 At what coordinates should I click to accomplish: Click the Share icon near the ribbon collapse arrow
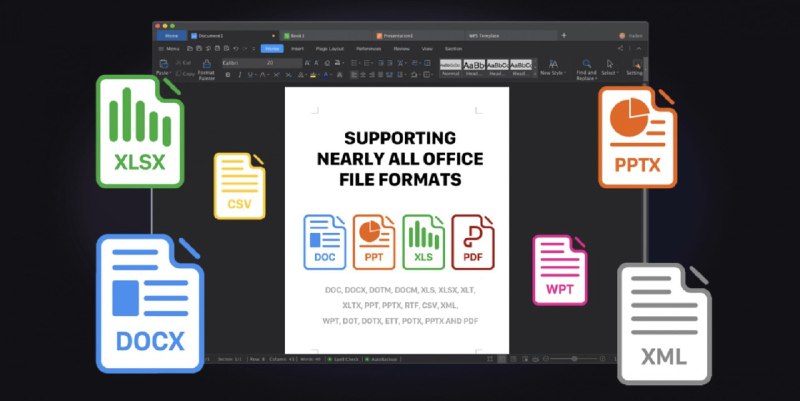[x=620, y=48]
